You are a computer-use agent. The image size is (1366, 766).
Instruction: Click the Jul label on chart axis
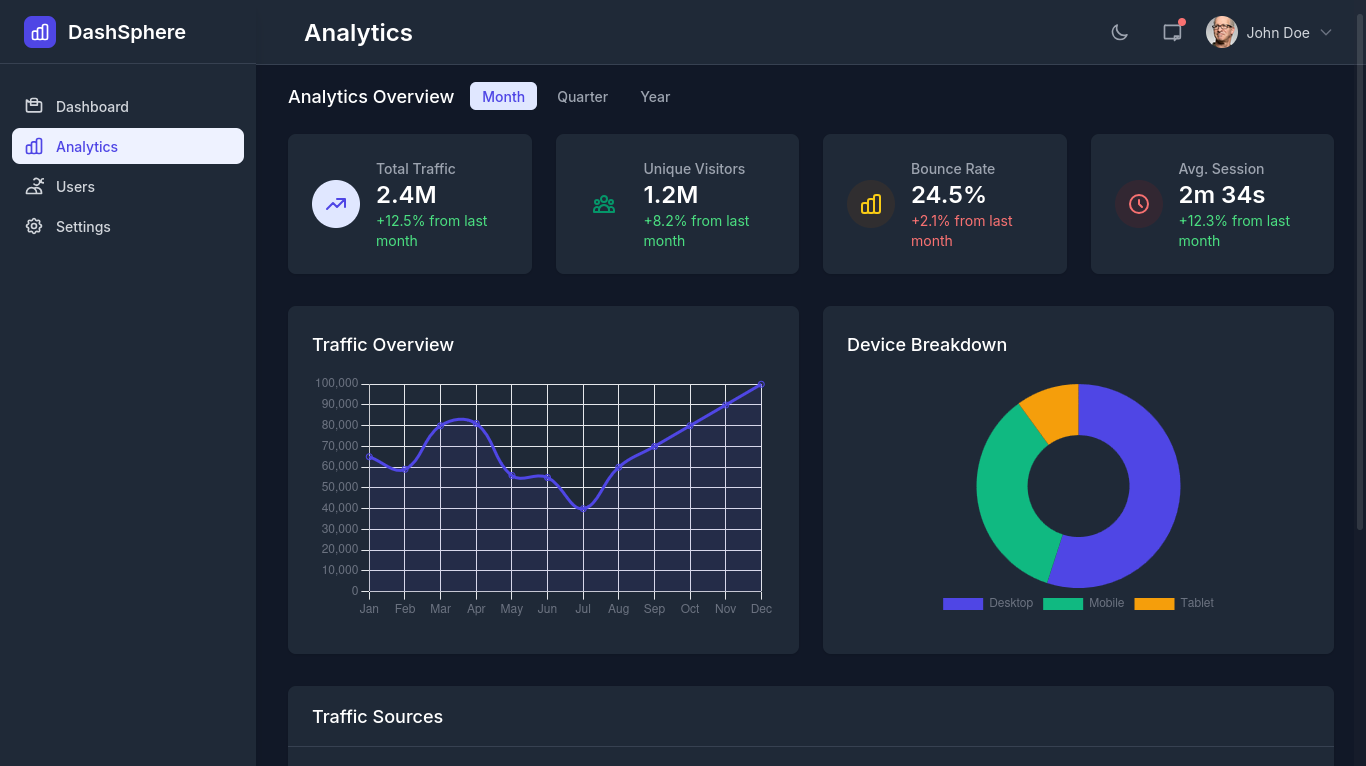583,609
